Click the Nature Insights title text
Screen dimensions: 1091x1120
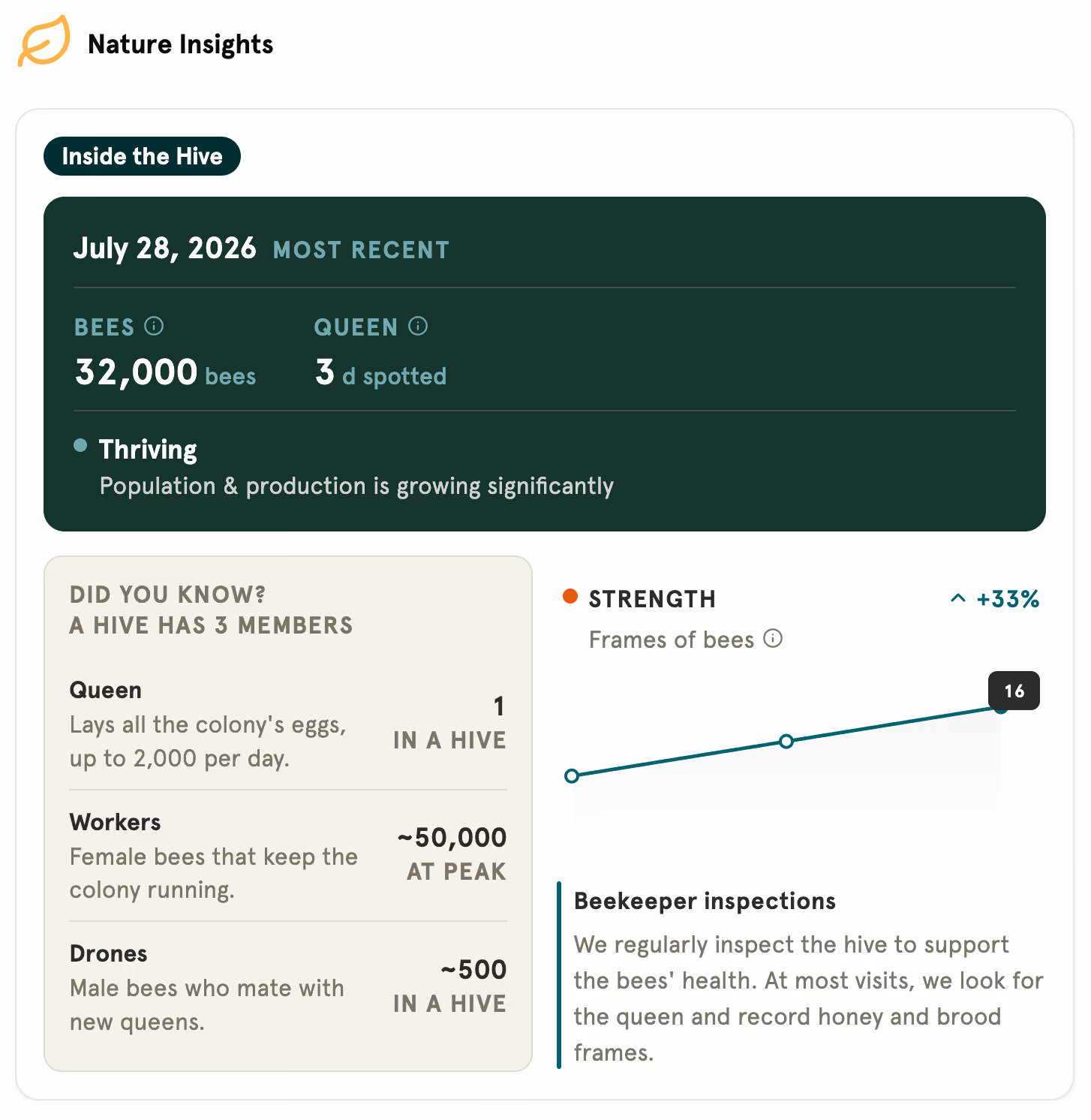click(180, 44)
